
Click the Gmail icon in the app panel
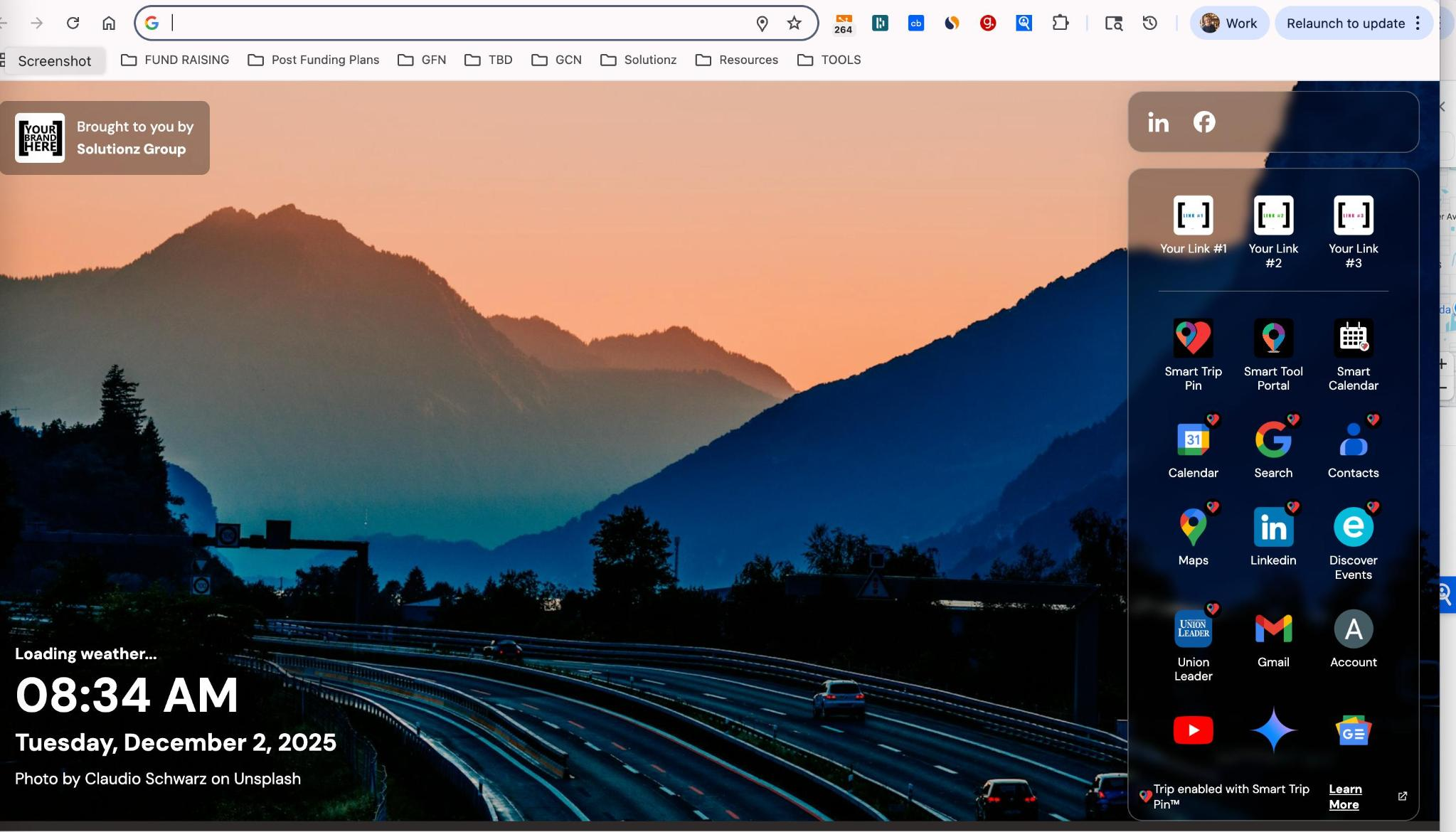pos(1272,629)
